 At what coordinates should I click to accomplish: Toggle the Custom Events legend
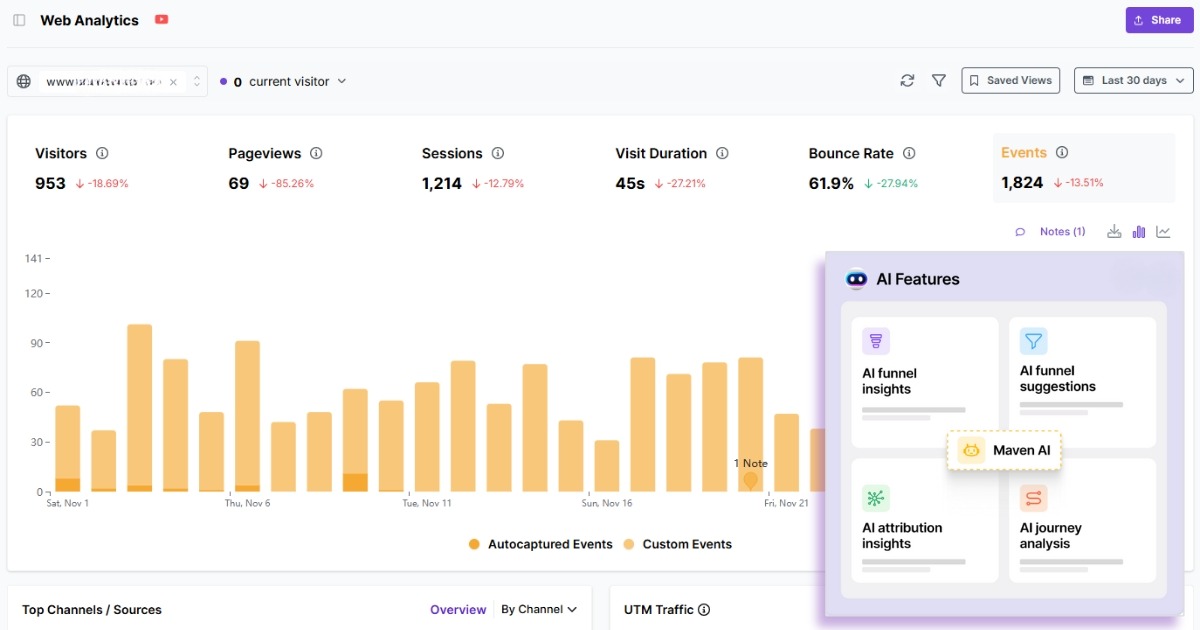pyautogui.click(x=688, y=544)
